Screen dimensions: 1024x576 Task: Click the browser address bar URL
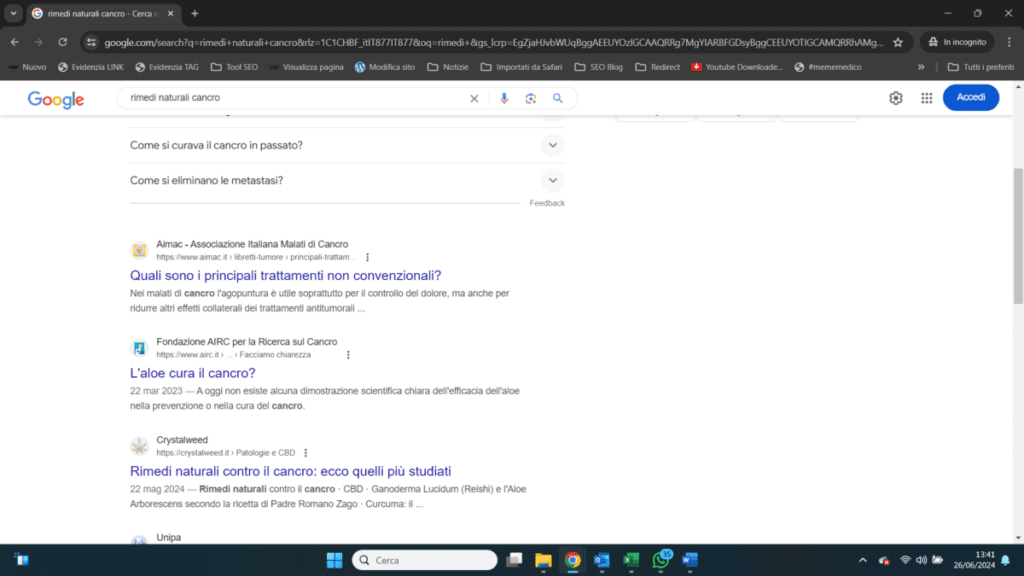[493, 42]
